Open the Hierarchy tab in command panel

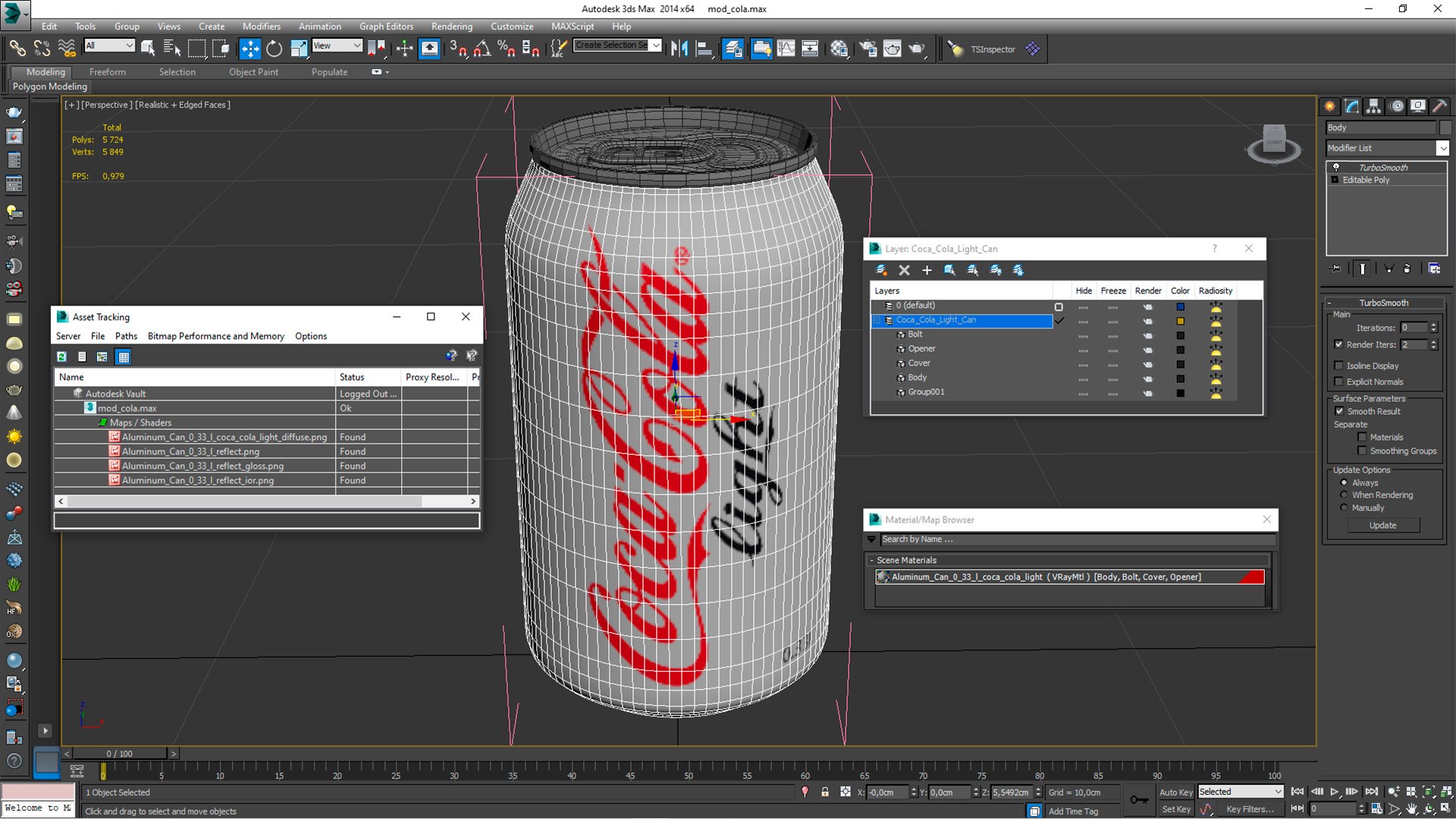(x=1373, y=106)
